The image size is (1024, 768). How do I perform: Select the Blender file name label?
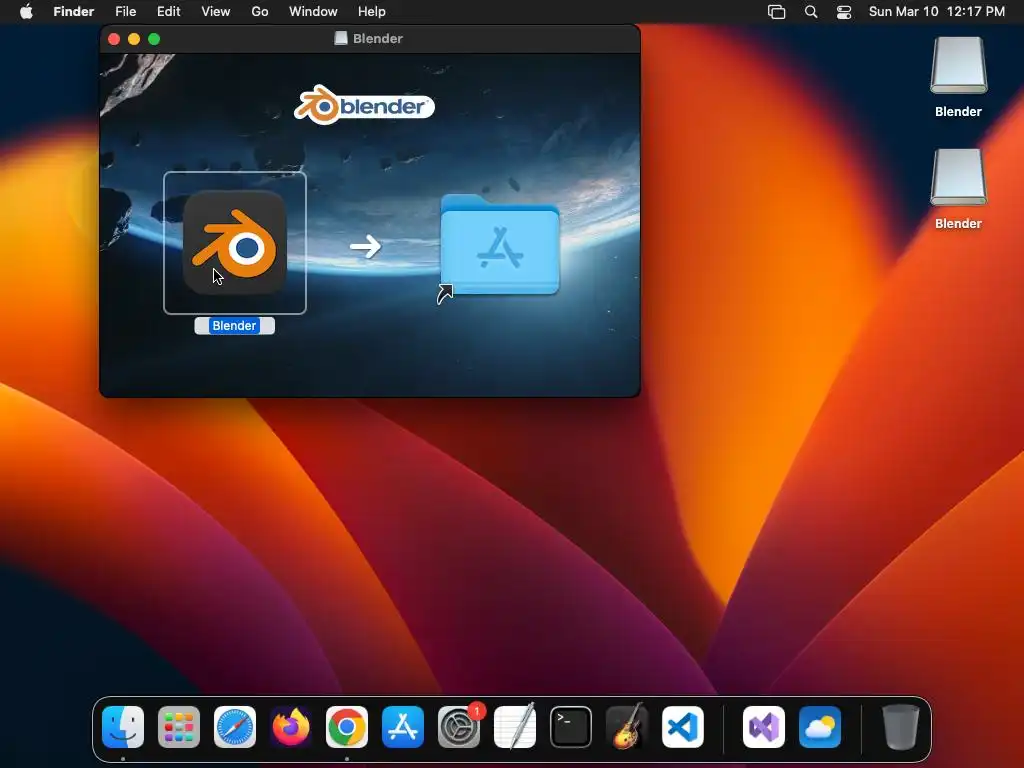tap(234, 325)
